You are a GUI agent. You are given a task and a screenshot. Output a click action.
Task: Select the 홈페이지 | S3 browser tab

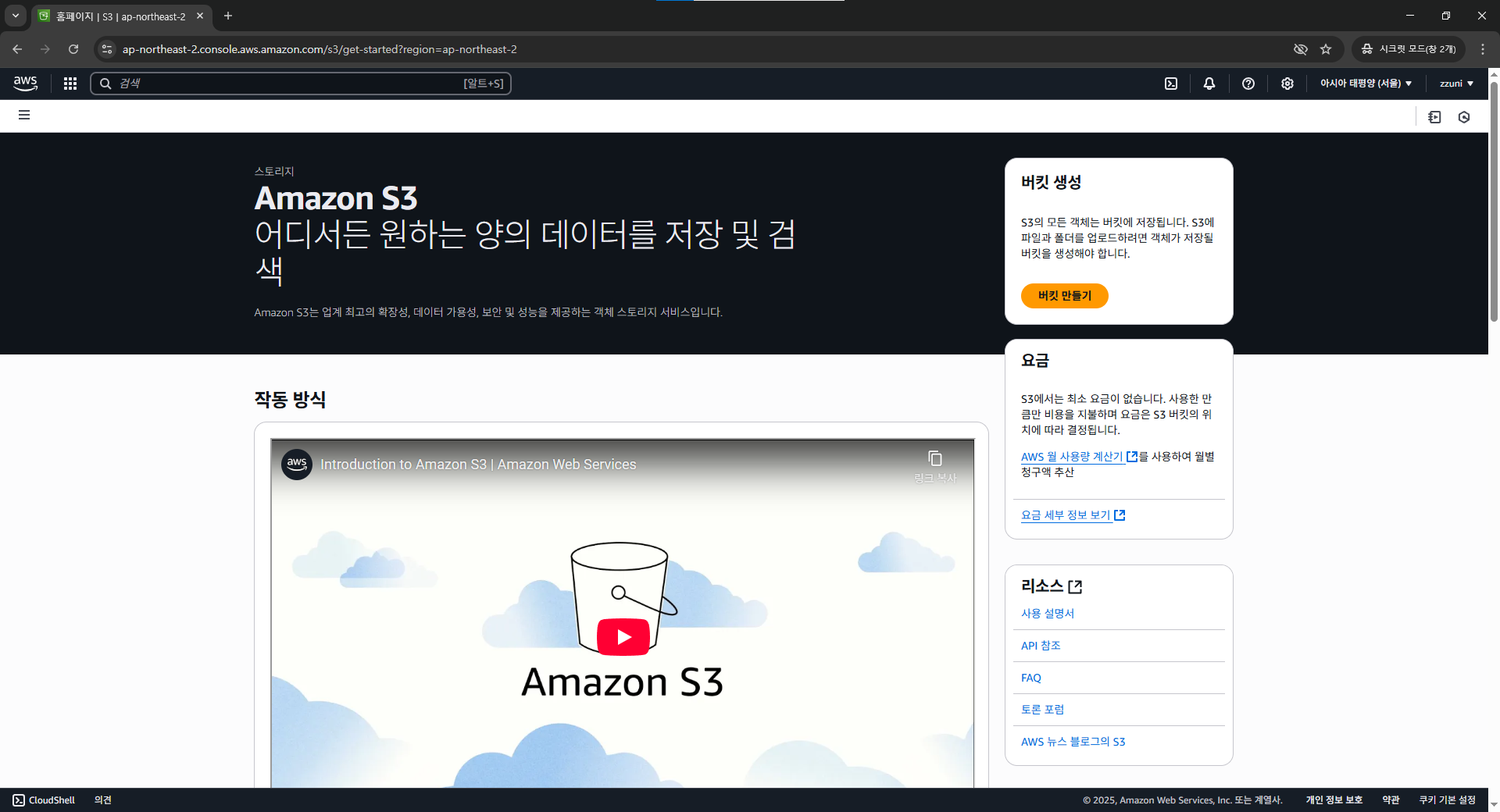(x=121, y=16)
